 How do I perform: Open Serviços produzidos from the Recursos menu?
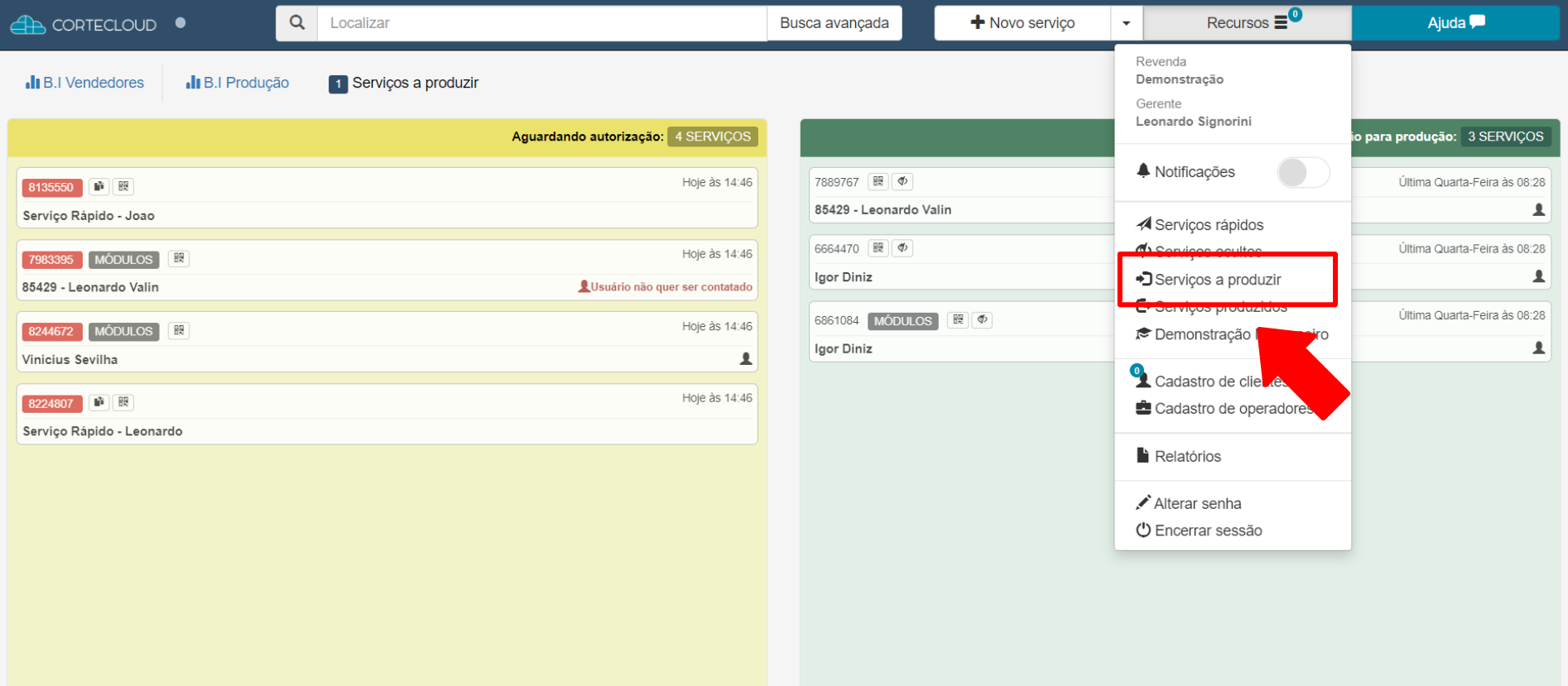point(1211,308)
